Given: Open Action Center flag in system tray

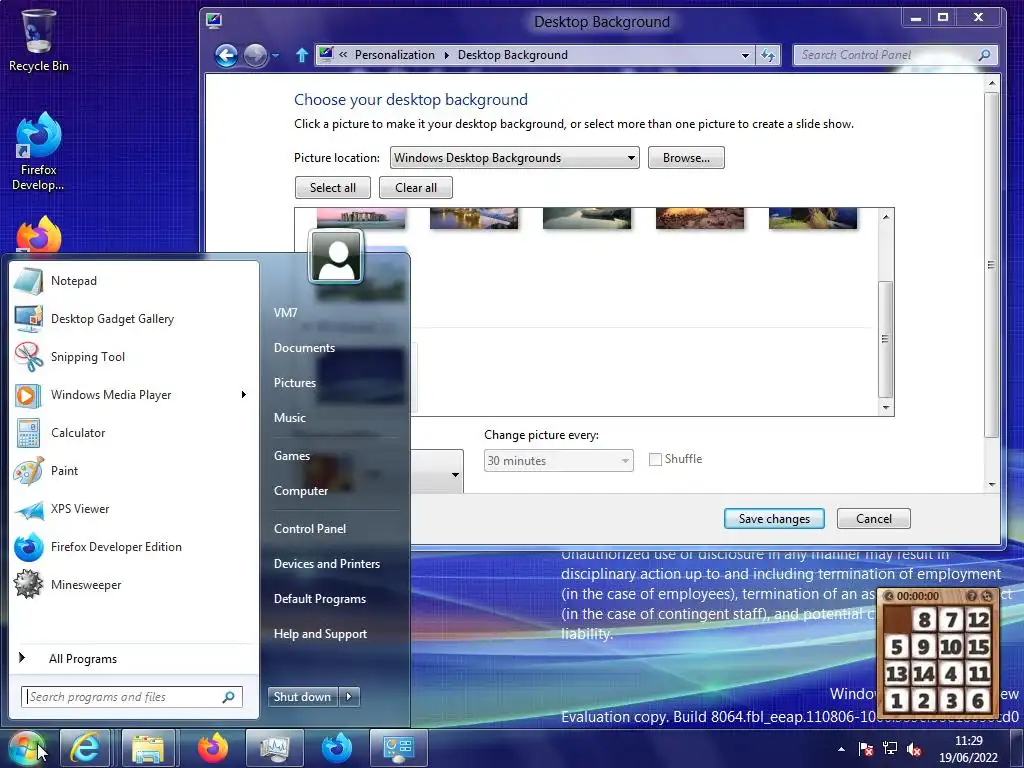Looking at the screenshot, I should tap(866, 749).
